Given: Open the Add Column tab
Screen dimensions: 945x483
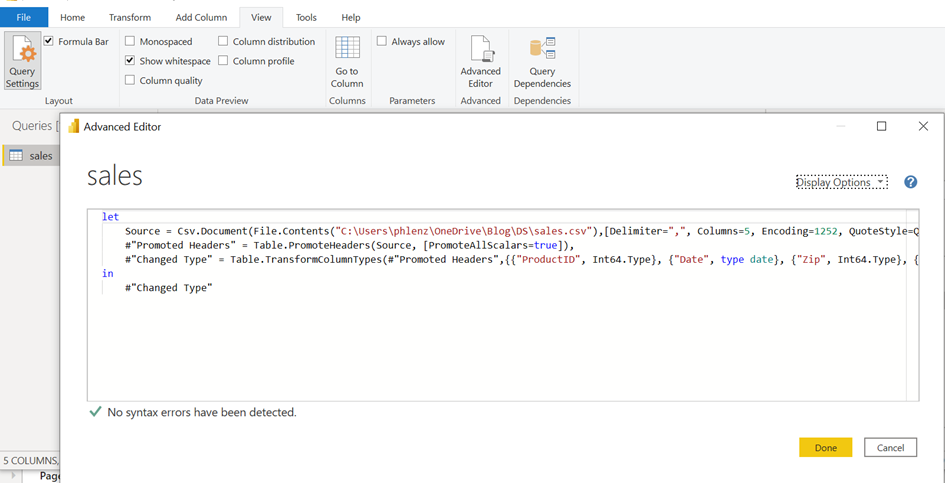Looking at the screenshot, I should [201, 17].
